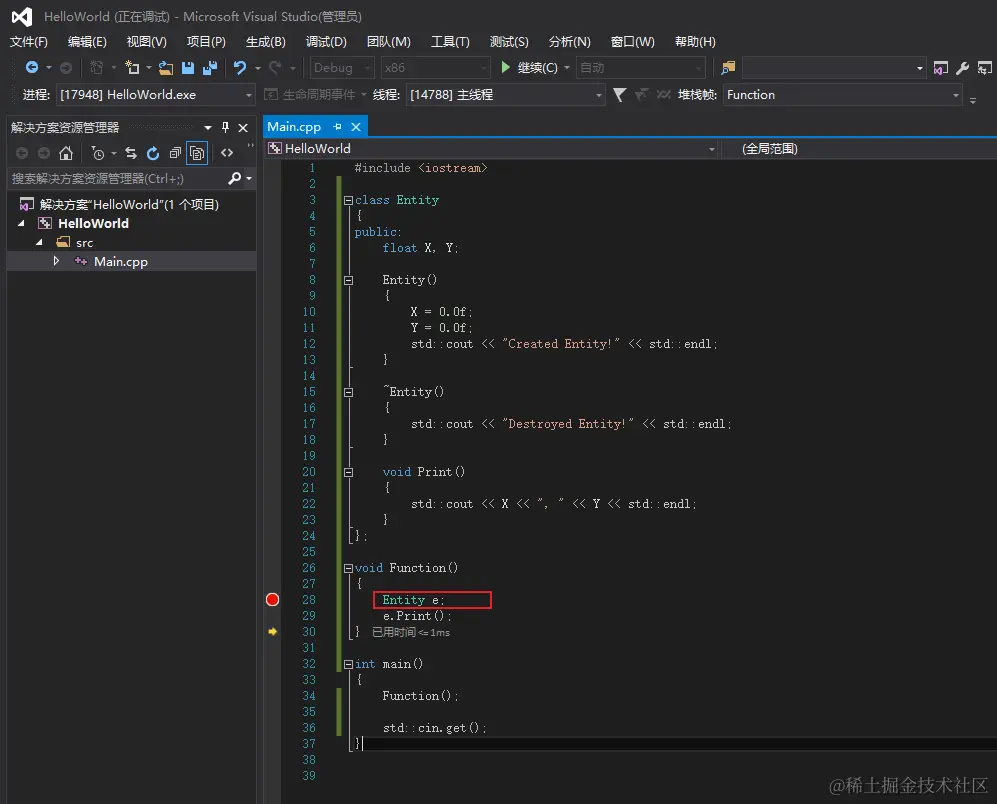This screenshot has width=997, height=804.
Task: Click the 继续(C) continue button
Action: (x=529, y=67)
